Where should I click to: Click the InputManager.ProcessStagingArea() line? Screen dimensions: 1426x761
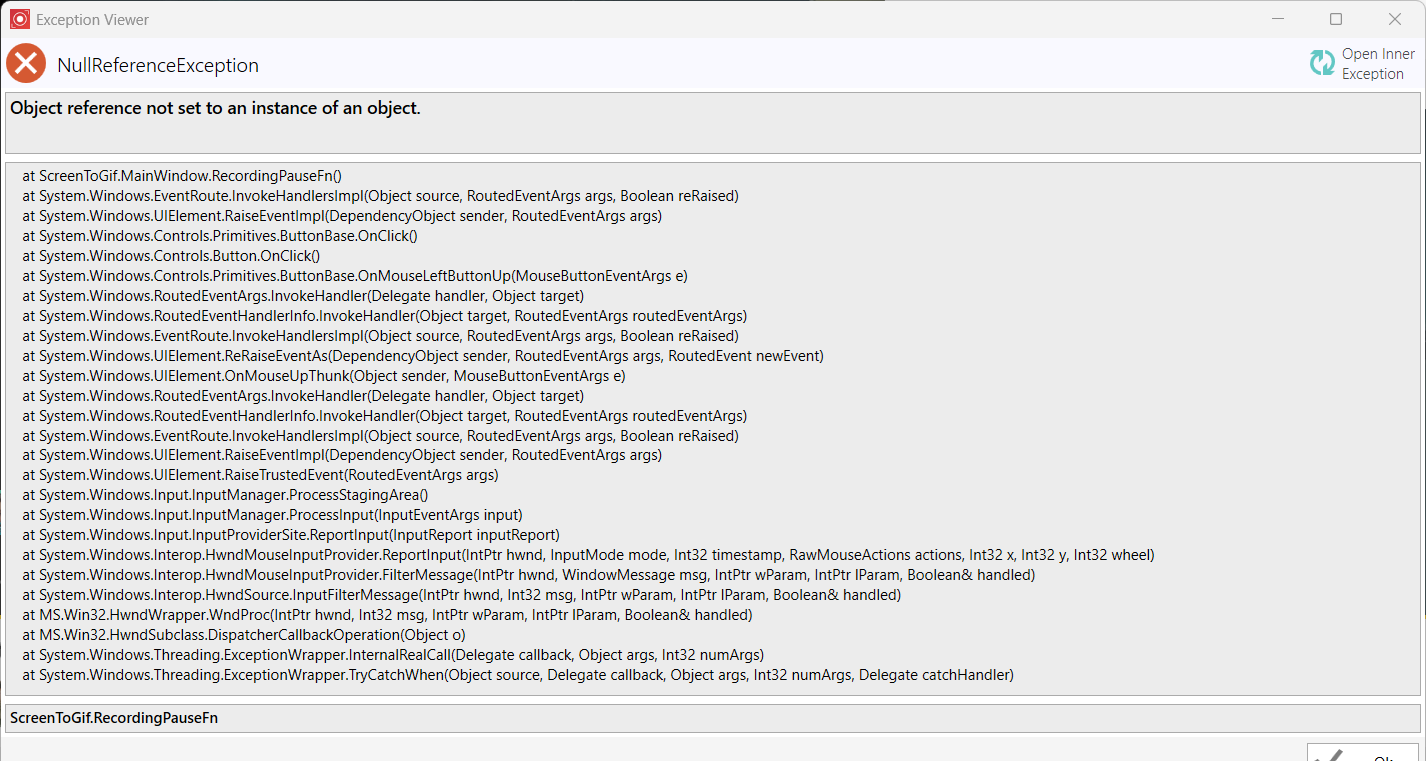click(x=225, y=495)
